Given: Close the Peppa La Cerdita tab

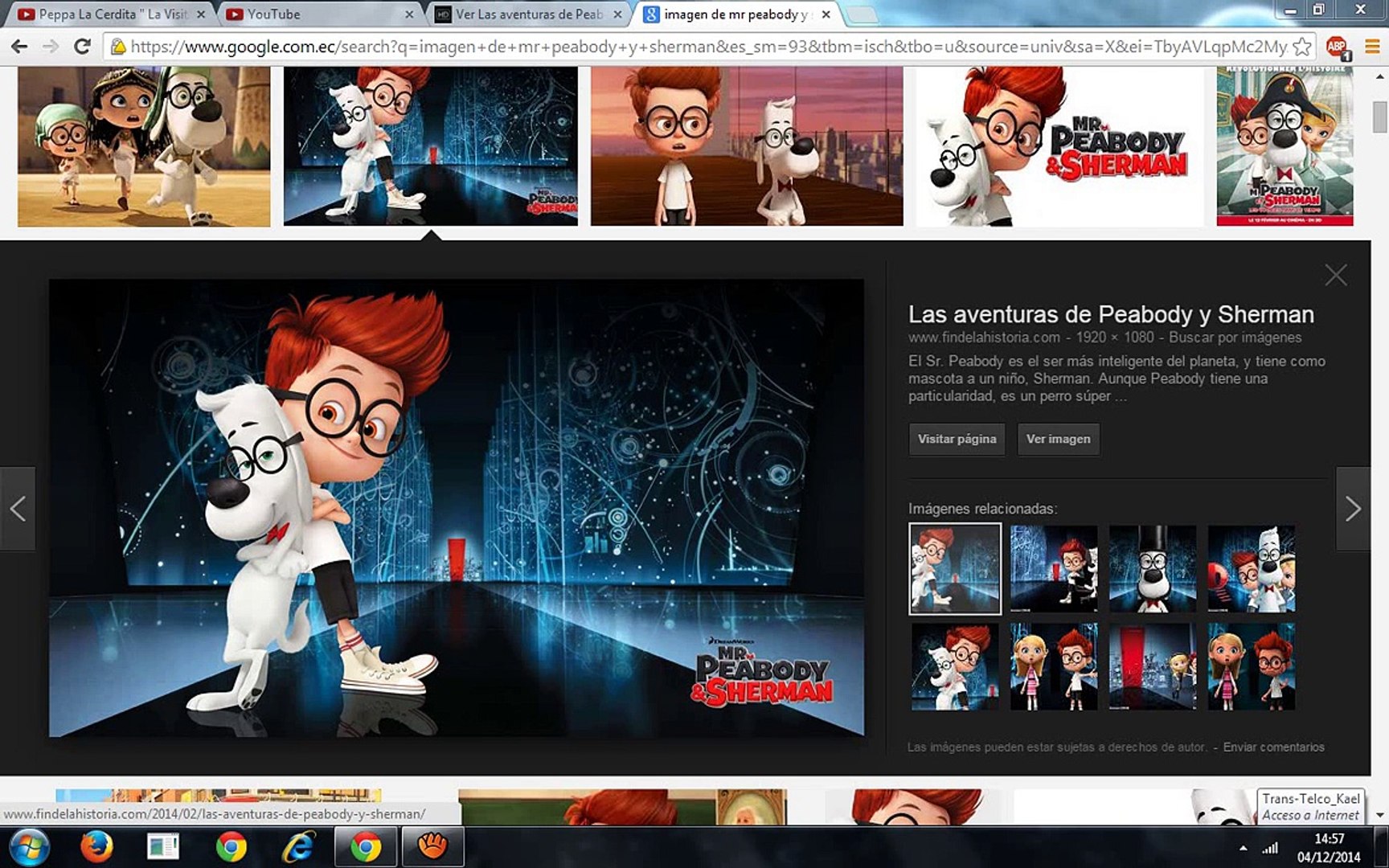Looking at the screenshot, I should [x=201, y=14].
